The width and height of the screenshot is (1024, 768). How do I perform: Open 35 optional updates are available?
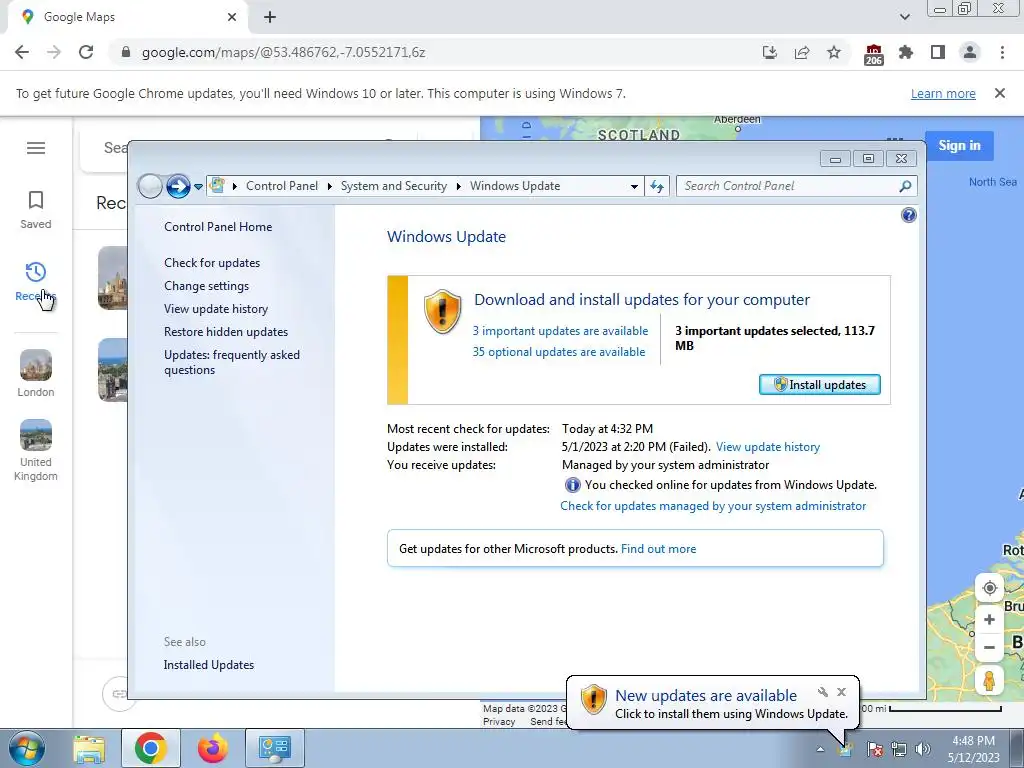559,352
